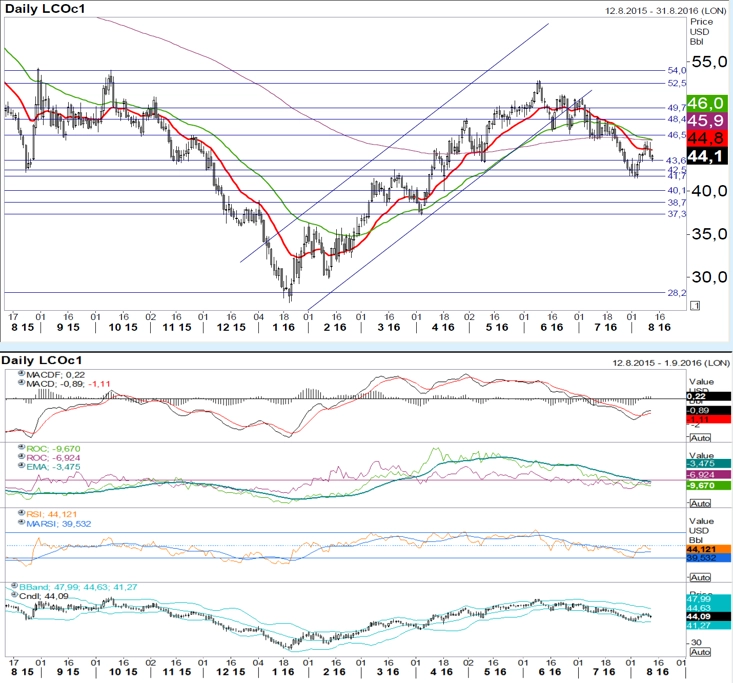733x683 pixels.
Task: Select the top Daily LCOc1 chart title
Action: (x=45, y=9)
